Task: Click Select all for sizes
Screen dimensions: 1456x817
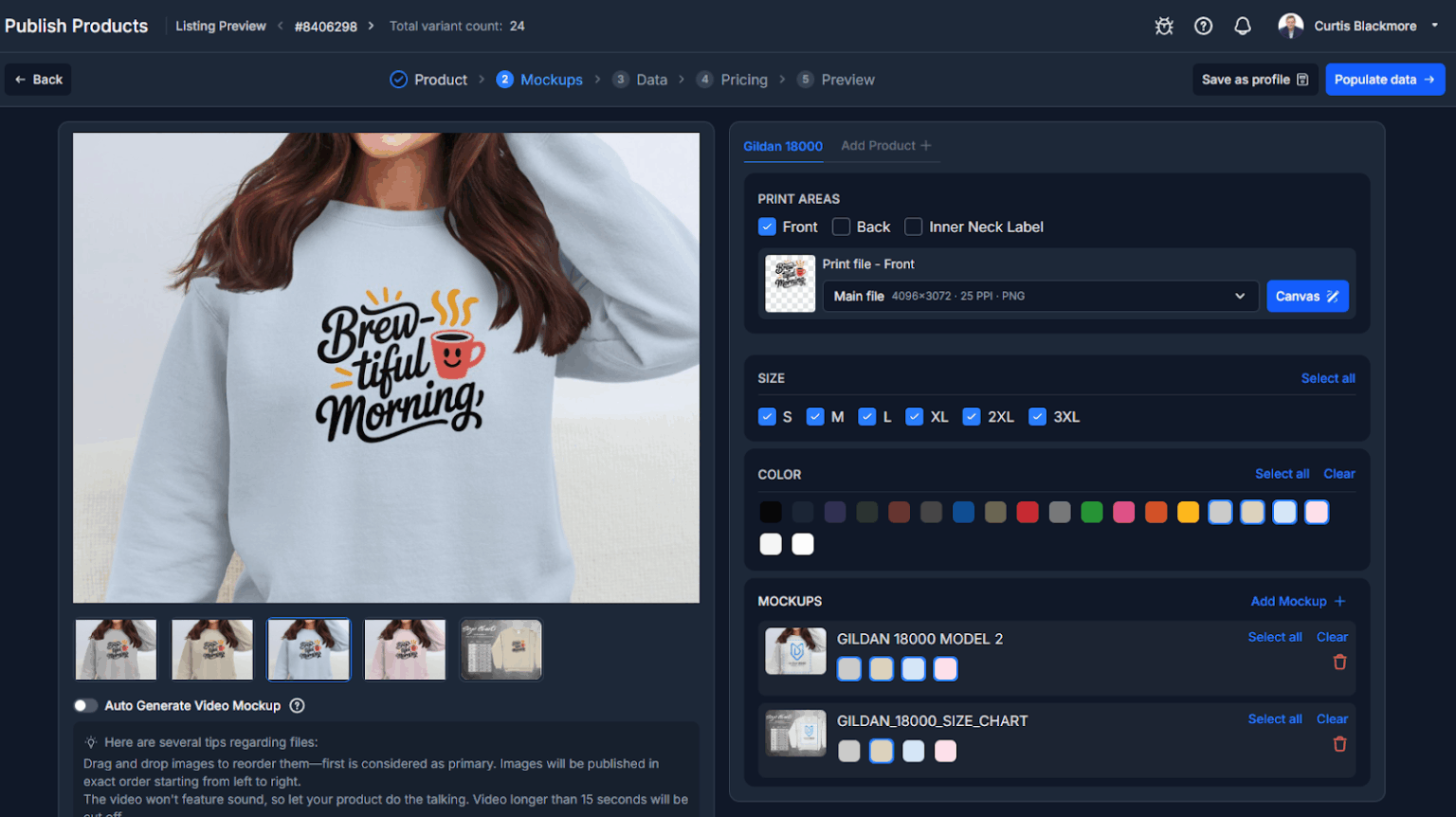Action: click(x=1328, y=378)
